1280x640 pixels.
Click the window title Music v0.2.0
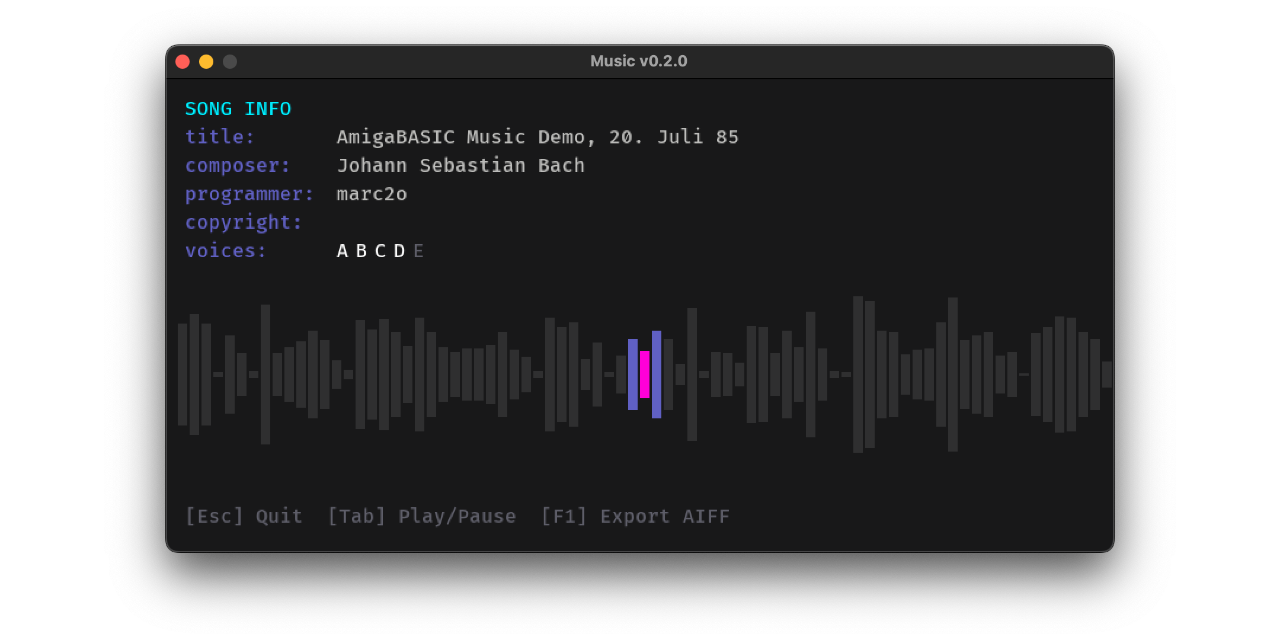(x=639, y=61)
